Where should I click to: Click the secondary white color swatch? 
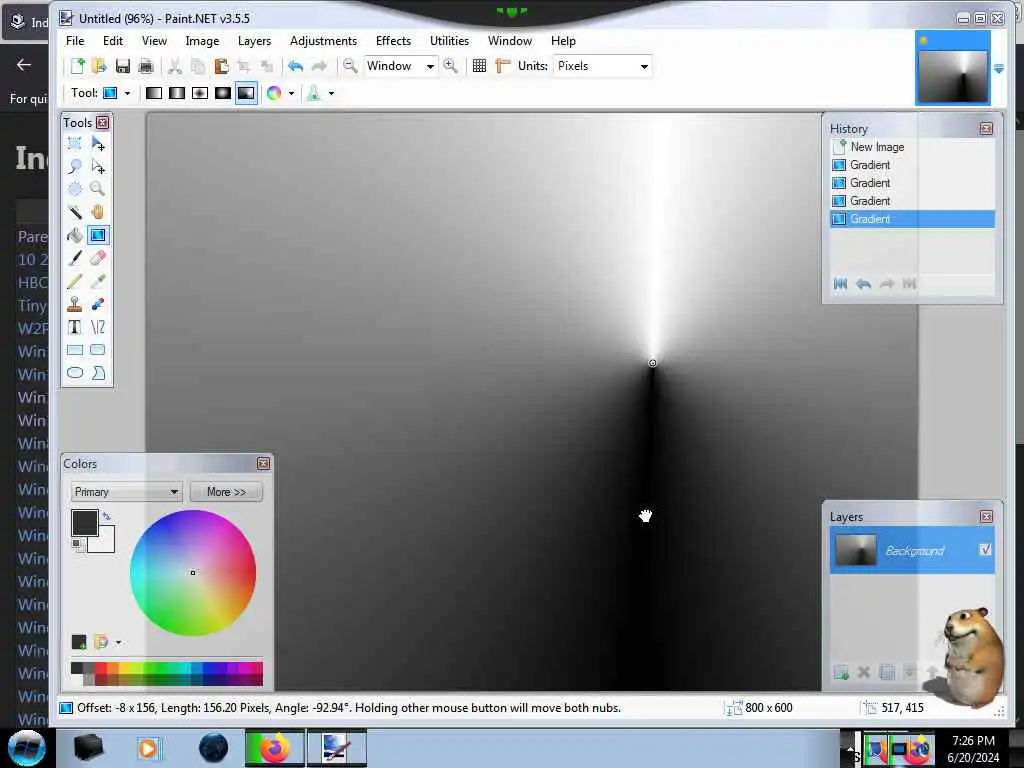(x=105, y=542)
